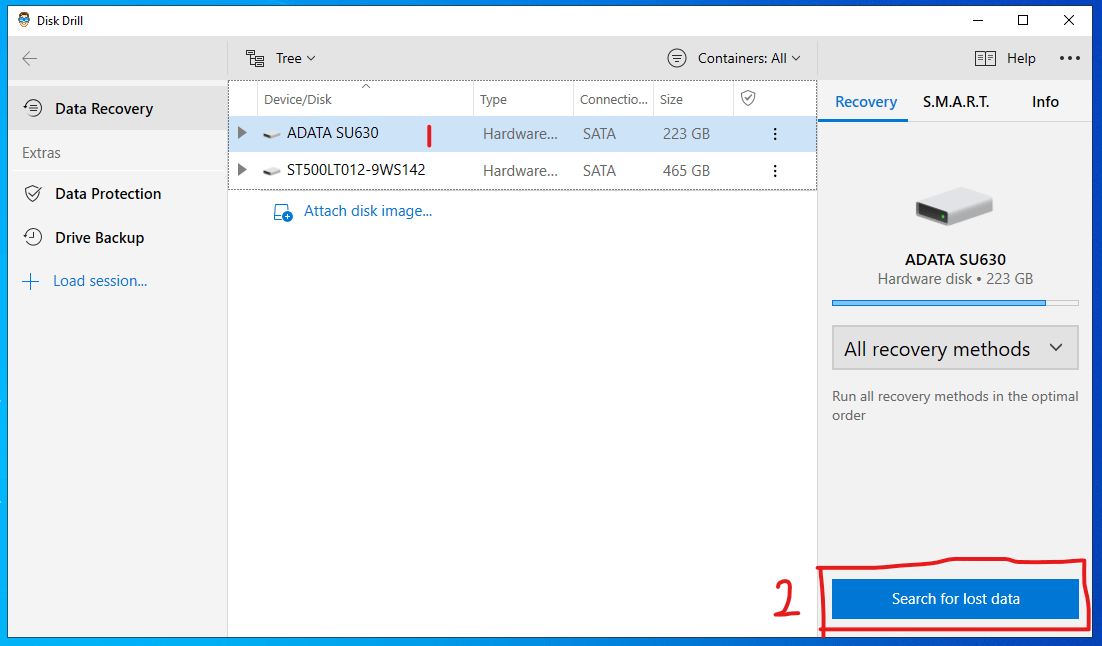Screen dimensions: 1102x646
Task: Click the Connection column header
Action: [614, 99]
